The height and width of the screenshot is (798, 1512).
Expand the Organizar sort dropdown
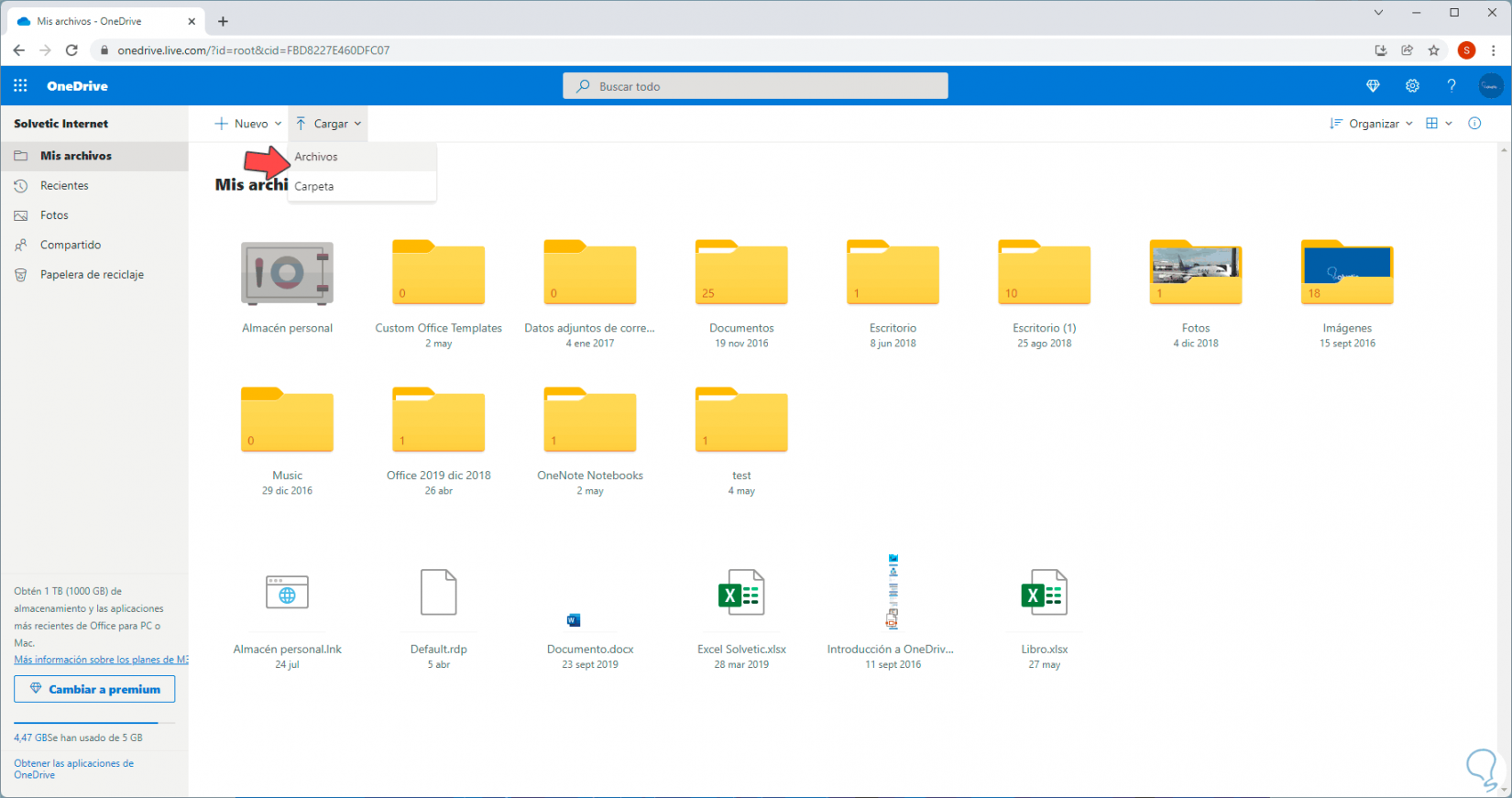click(1371, 124)
